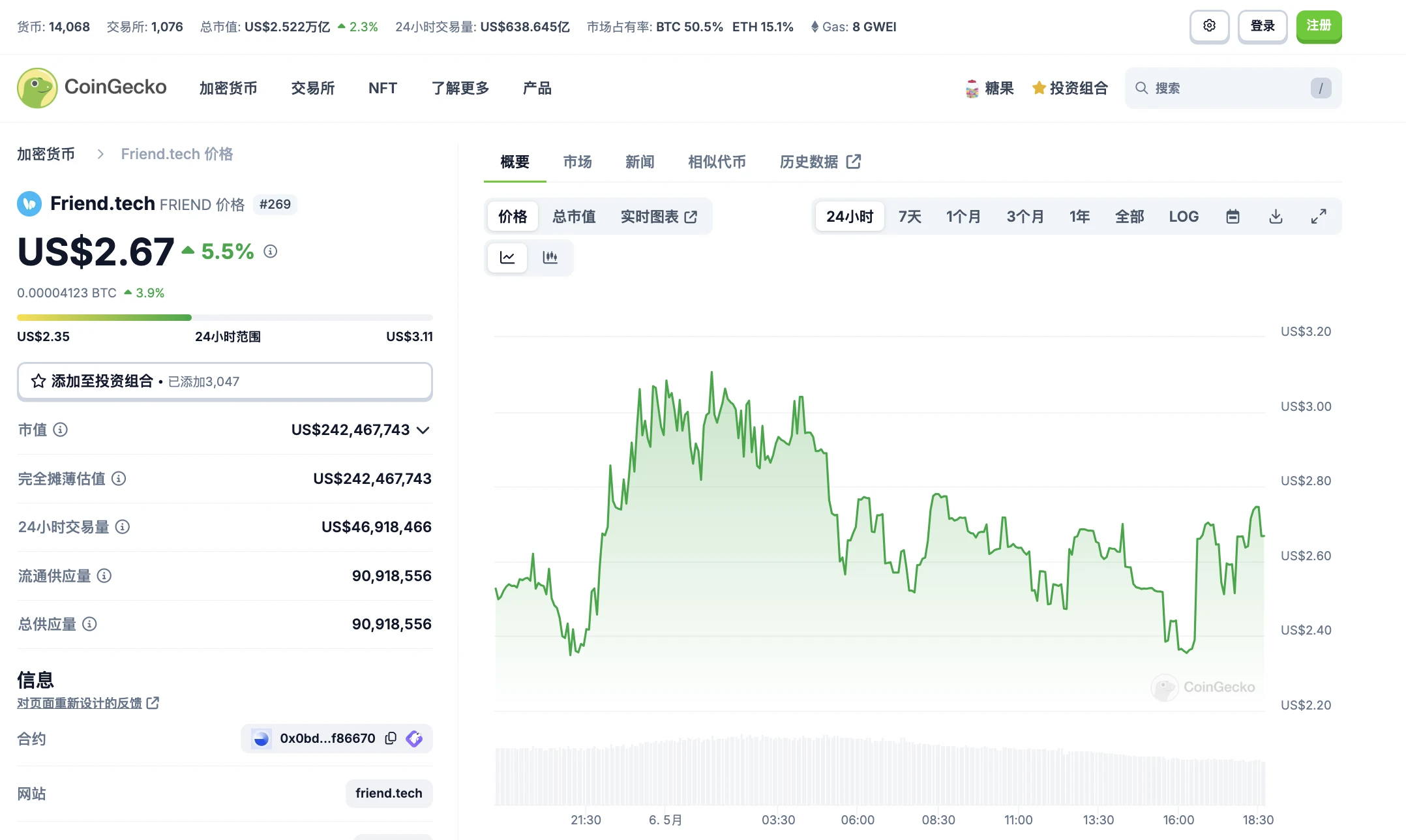Enable LOG scale on the chart
The width and height of the screenshot is (1406, 840).
pos(1184,216)
